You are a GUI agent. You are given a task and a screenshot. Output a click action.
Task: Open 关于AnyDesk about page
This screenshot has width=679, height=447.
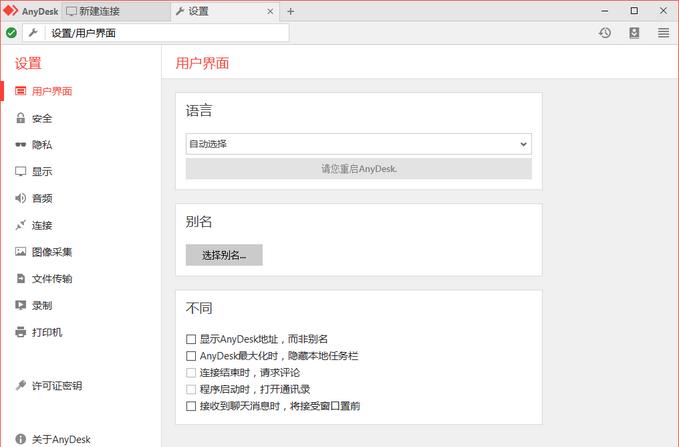(x=60, y=439)
